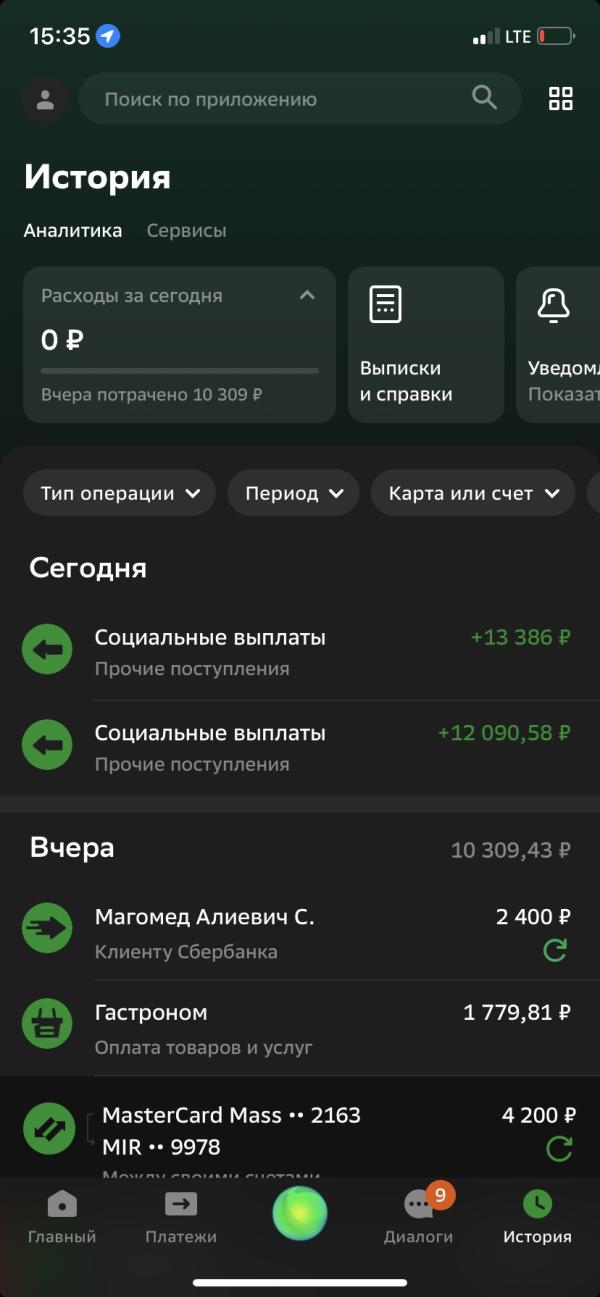The width and height of the screenshot is (600, 1297).
Task: Select the Аналитика tab
Action: (x=73, y=230)
